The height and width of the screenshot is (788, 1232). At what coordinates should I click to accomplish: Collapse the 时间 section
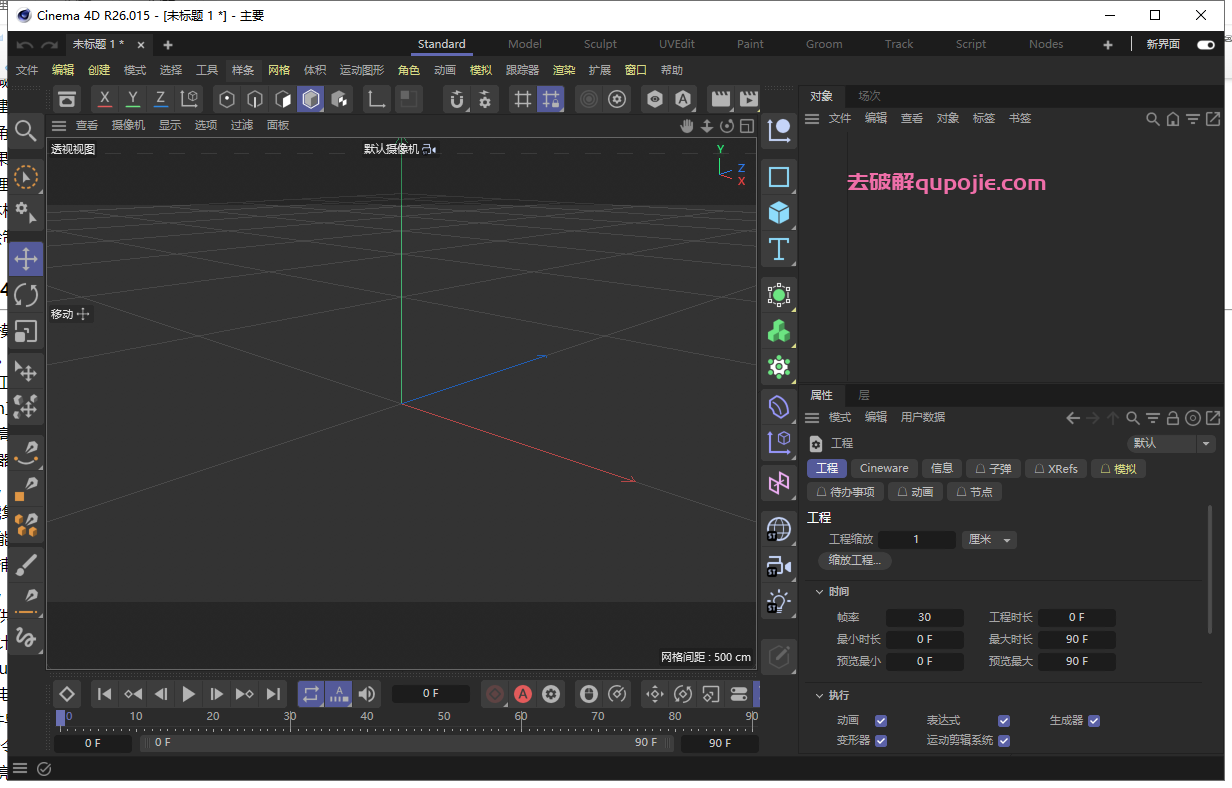click(x=820, y=592)
